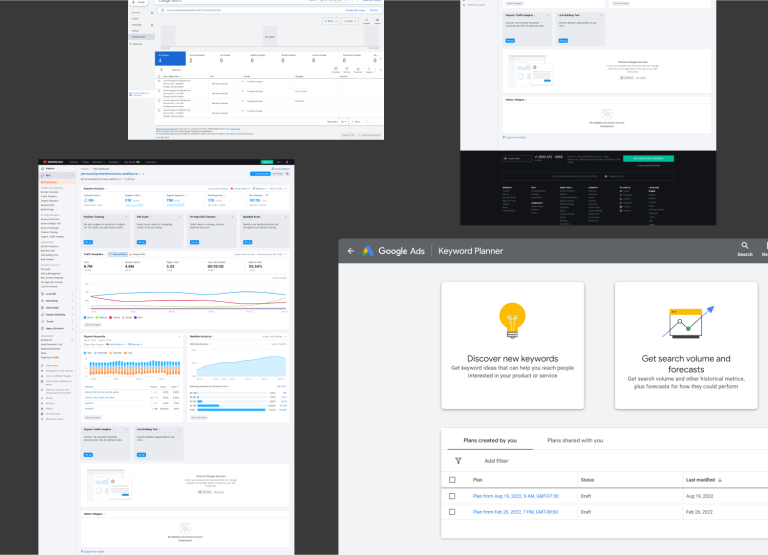Click the filter funnel icon in Change history window
Screen dimensions: 768x555
coord(161,70)
